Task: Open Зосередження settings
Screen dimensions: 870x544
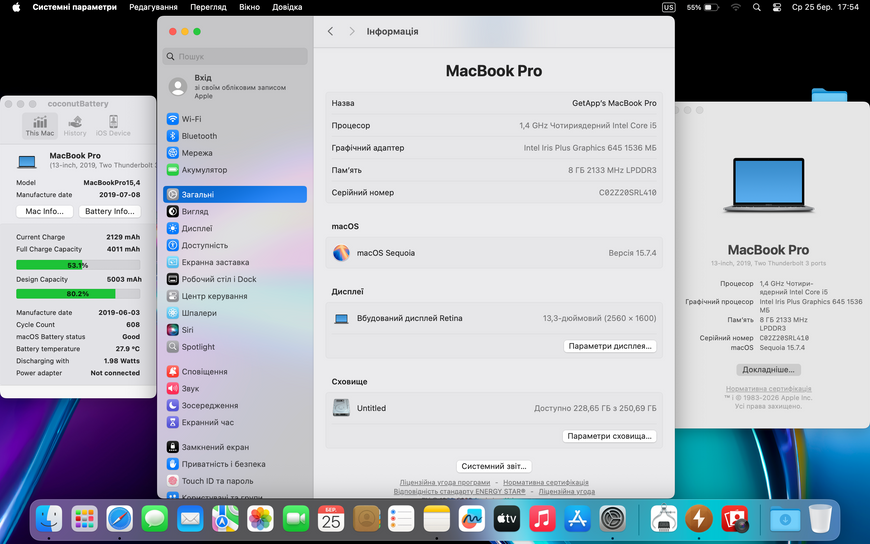Action: coord(235,405)
